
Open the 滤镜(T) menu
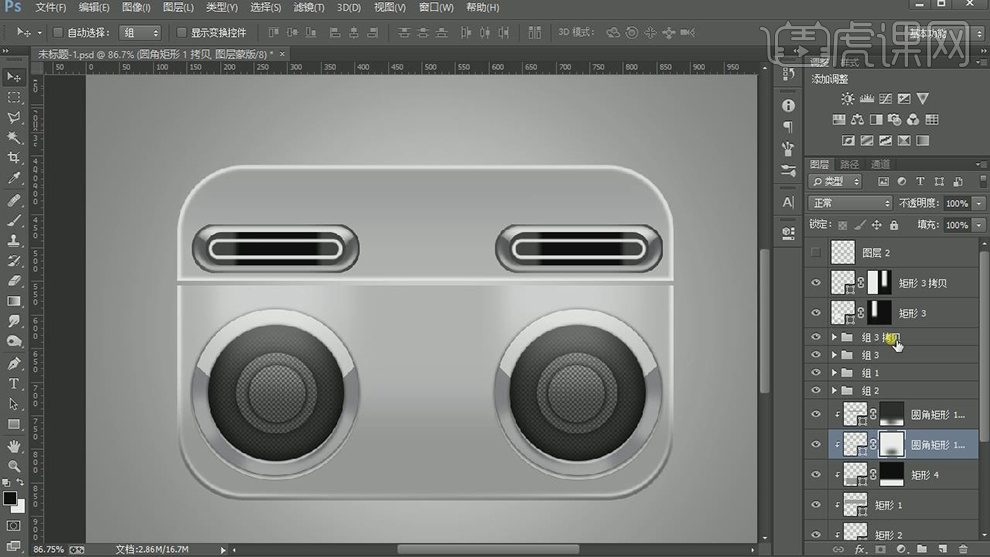(307, 7)
